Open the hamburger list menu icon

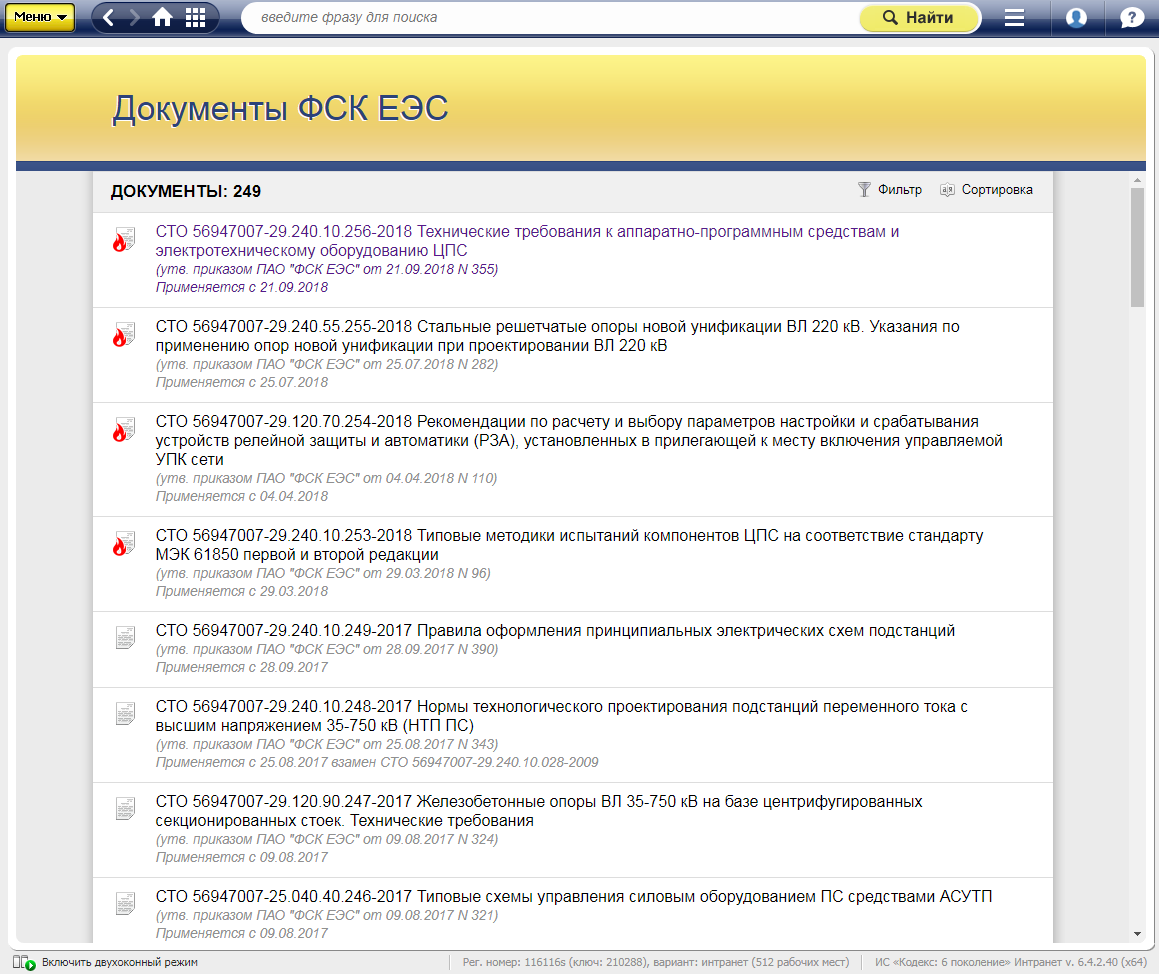click(x=1015, y=18)
